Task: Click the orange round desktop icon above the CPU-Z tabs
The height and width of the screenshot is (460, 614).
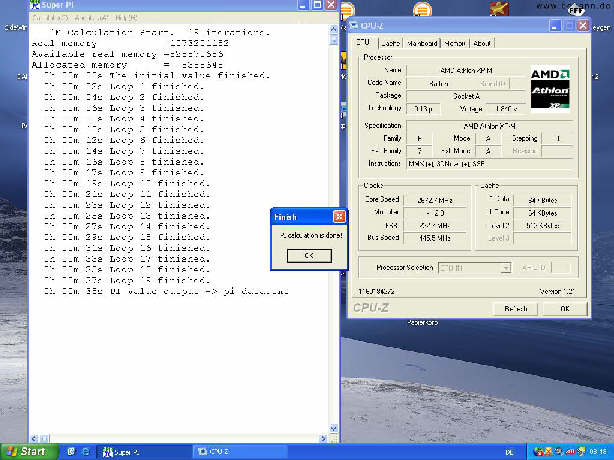Action: [422, 9]
